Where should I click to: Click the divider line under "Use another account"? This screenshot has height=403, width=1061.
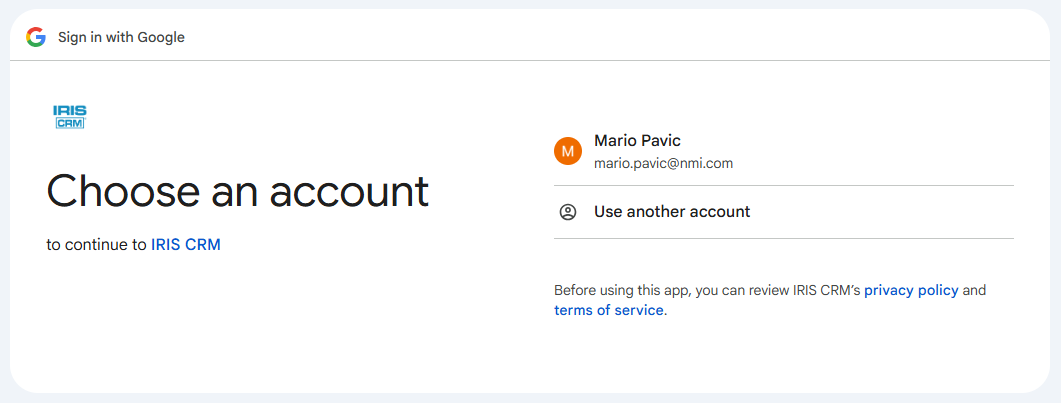click(x=783, y=238)
